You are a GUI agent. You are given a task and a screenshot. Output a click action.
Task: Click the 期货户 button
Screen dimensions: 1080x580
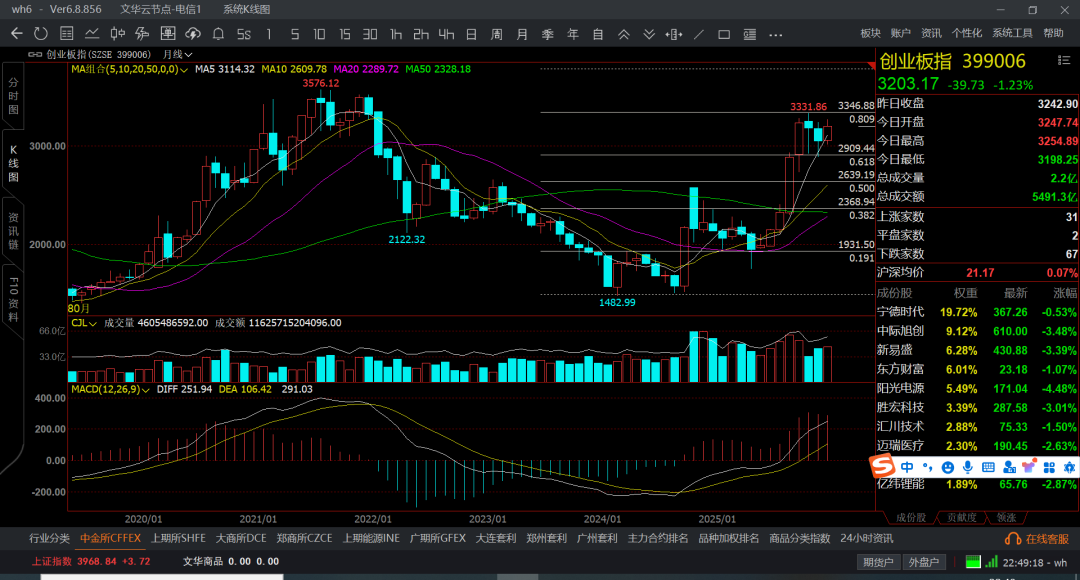pyautogui.click(x=878, y=562)
